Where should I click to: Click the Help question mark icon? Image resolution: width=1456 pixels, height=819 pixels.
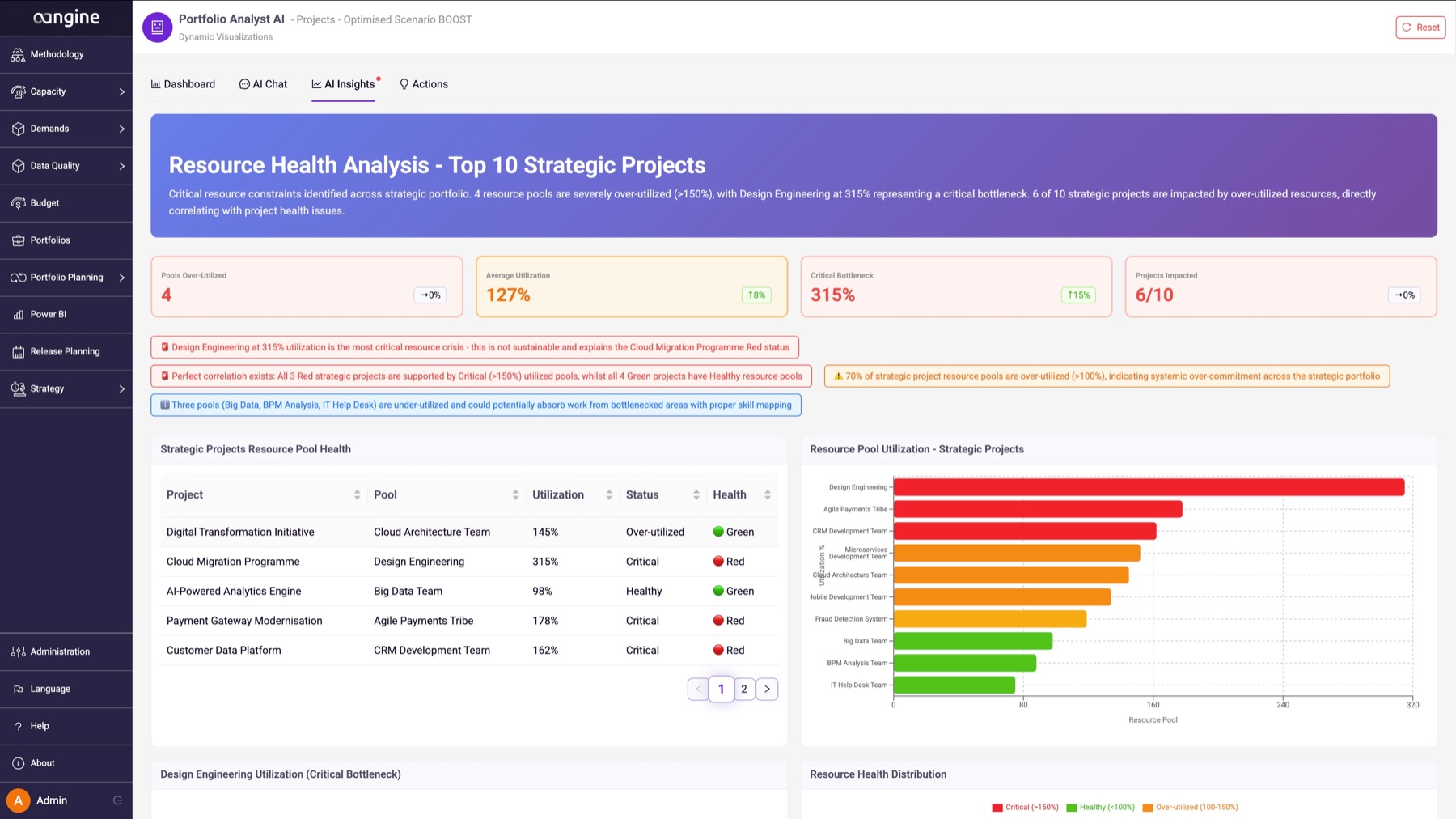(18, 726)
